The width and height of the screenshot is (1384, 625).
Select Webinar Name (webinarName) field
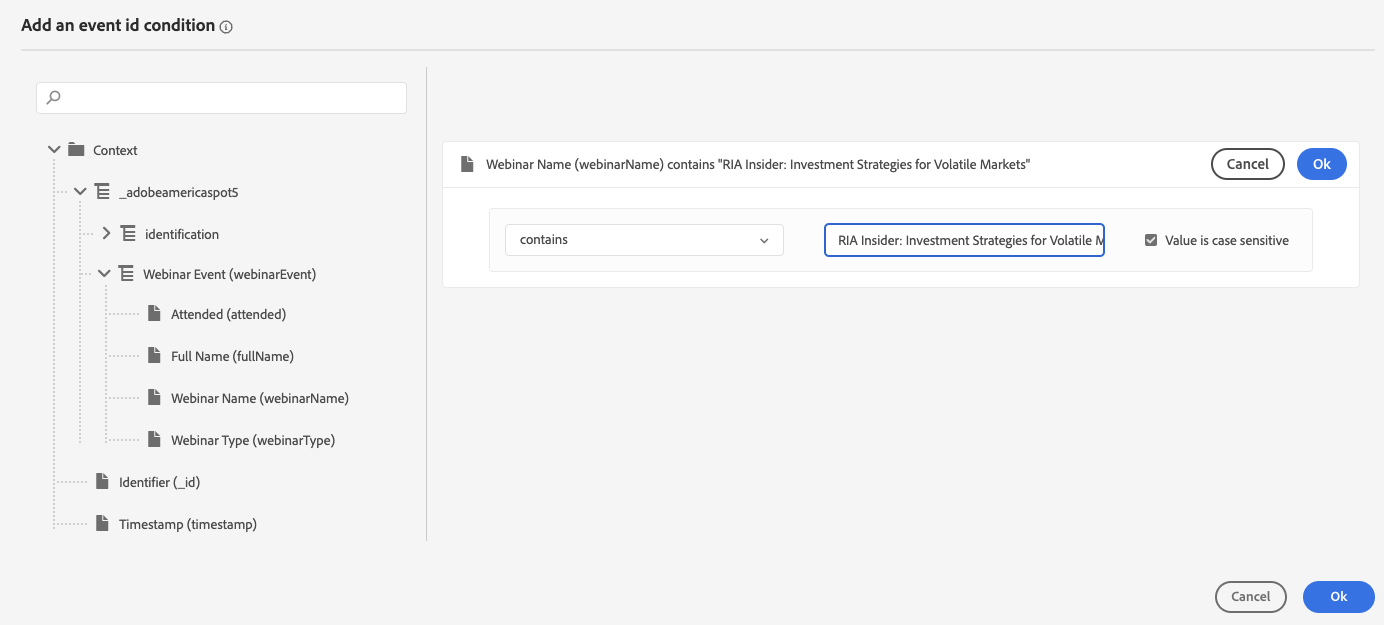(x=260, y=398)
